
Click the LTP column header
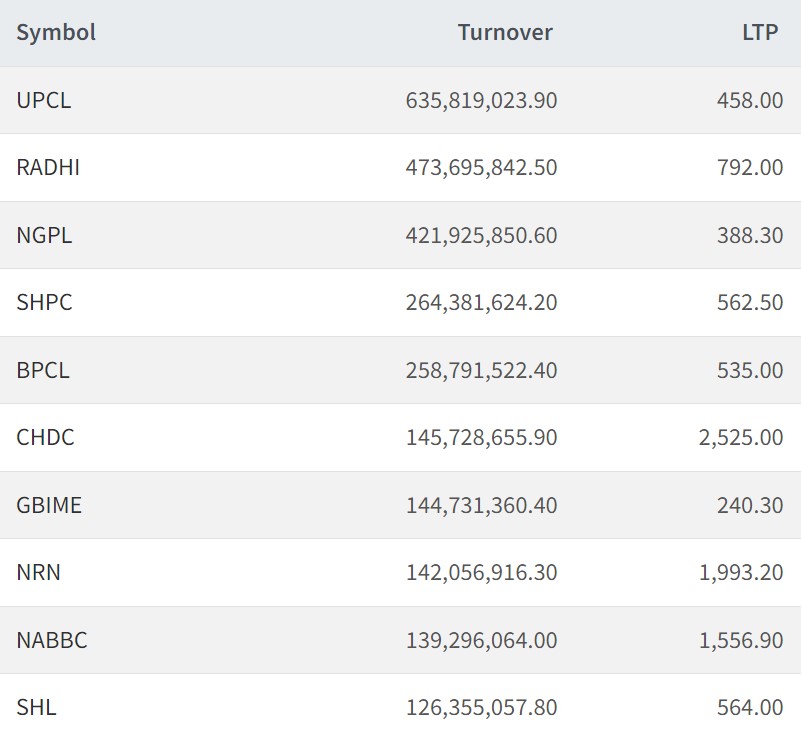pyautogui.click(x=760, y=32)
